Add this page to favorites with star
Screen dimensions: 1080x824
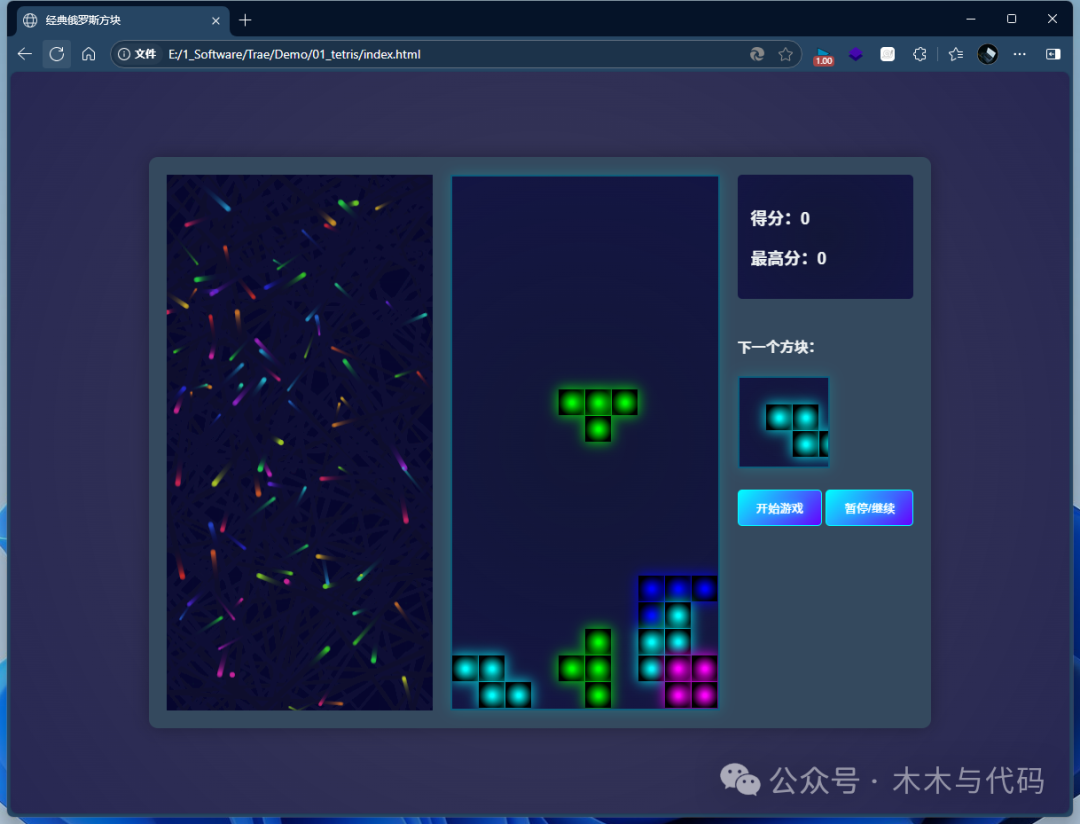[785, 54]
